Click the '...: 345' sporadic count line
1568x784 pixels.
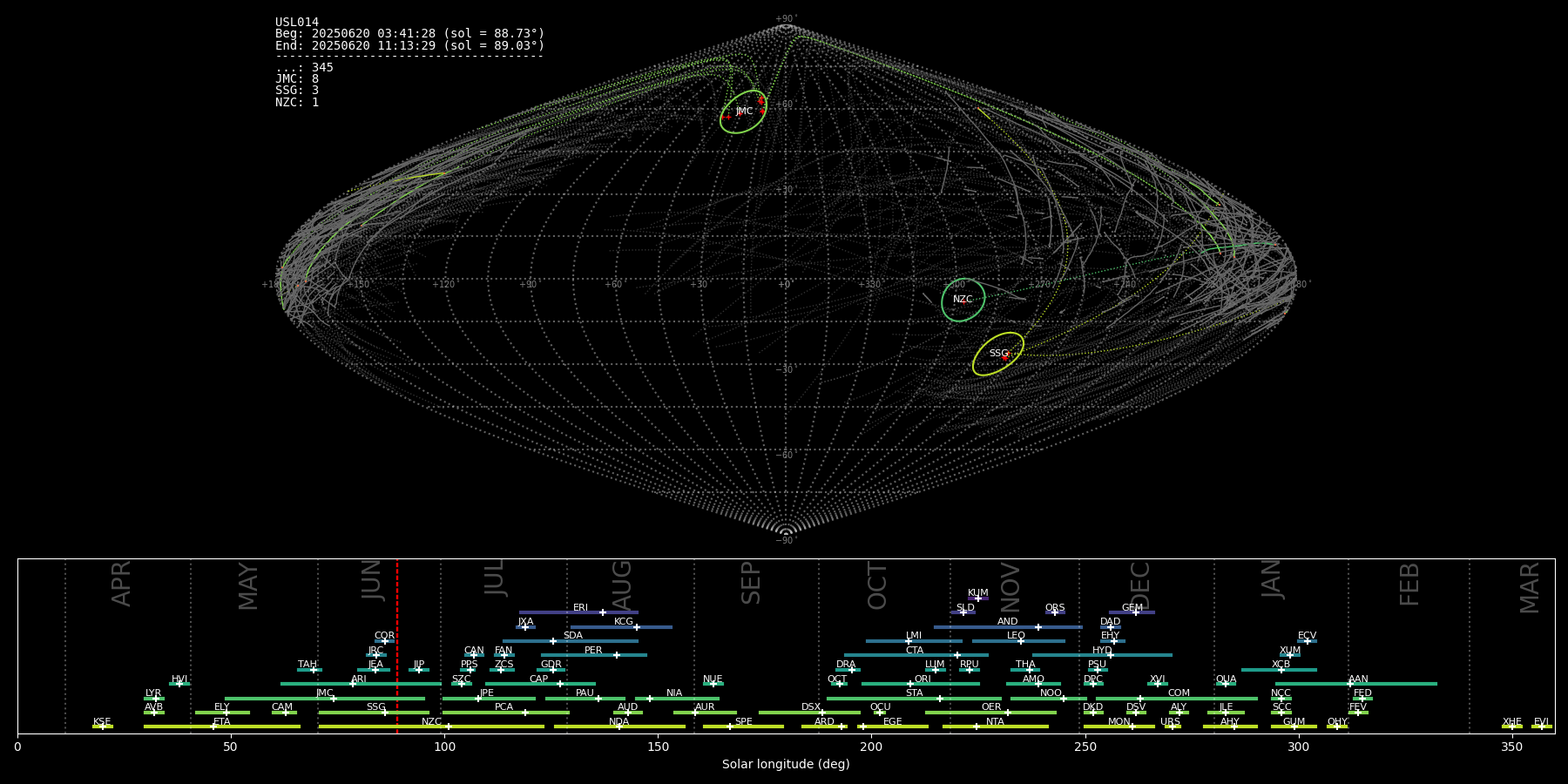point(304,68)
